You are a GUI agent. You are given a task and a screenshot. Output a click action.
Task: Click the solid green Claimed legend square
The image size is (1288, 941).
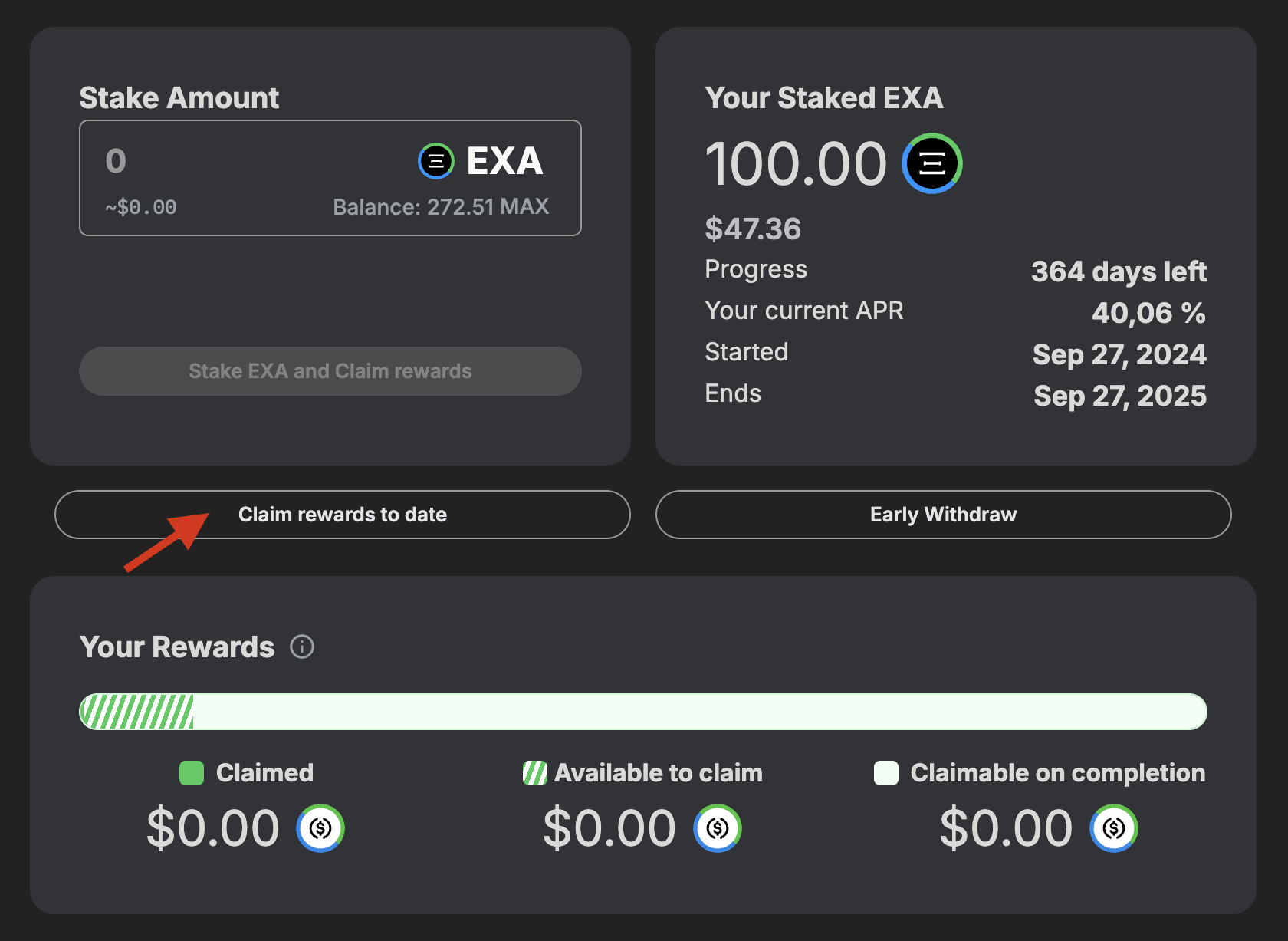click(x=192, y=773)
